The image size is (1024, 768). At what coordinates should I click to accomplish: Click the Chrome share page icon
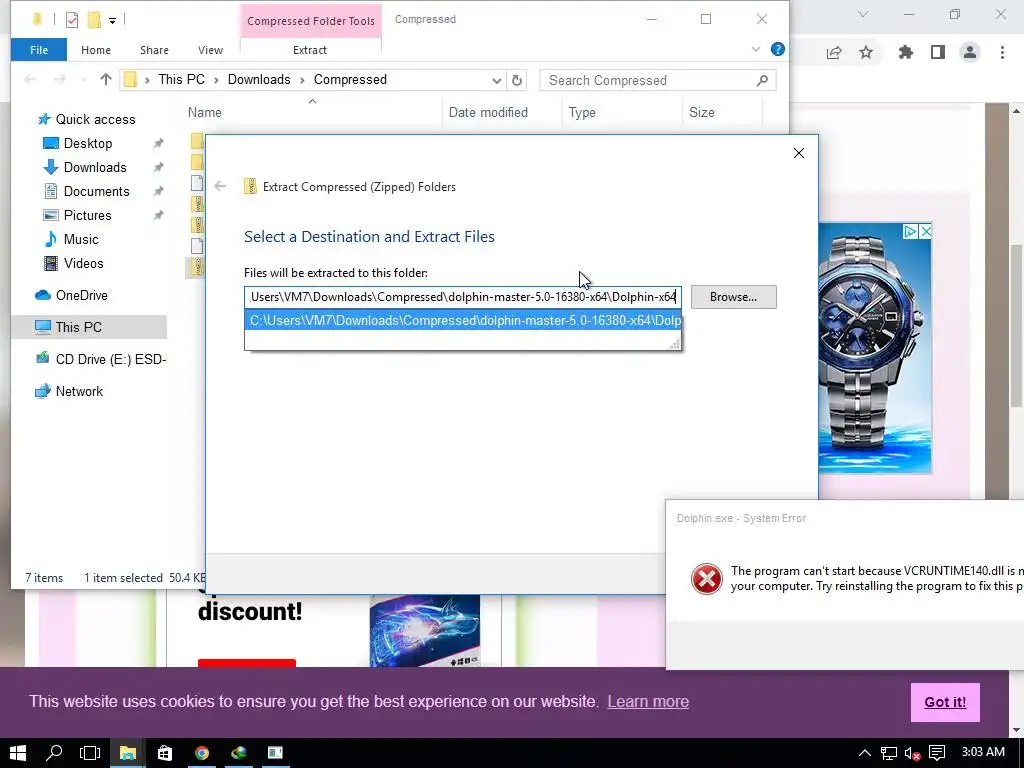(834, 53)
